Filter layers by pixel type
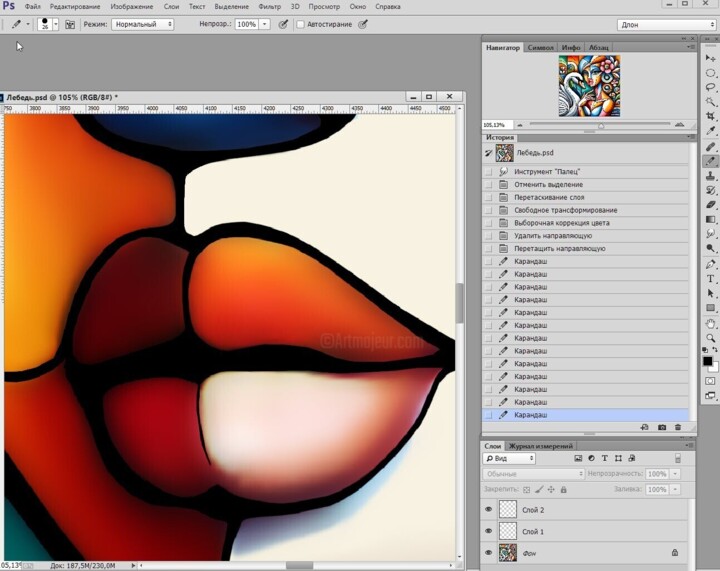Screen dimensions: 720x571 (x=578, y=458)
